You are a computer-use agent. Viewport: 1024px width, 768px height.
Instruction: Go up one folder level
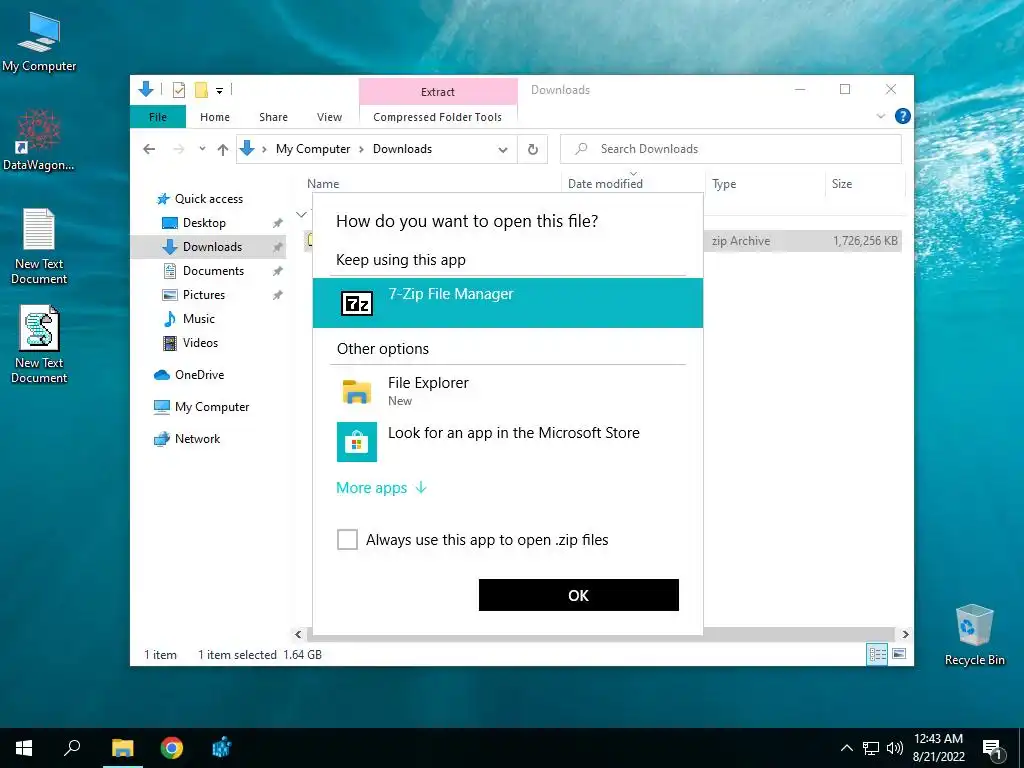(x=223, y=150)
